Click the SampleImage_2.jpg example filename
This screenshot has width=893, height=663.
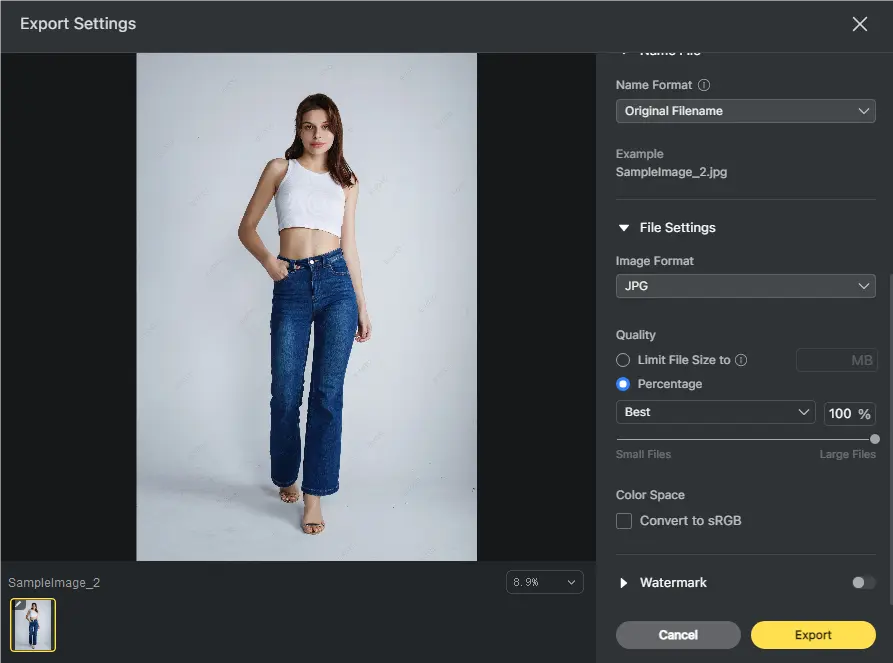pos(671,172)
